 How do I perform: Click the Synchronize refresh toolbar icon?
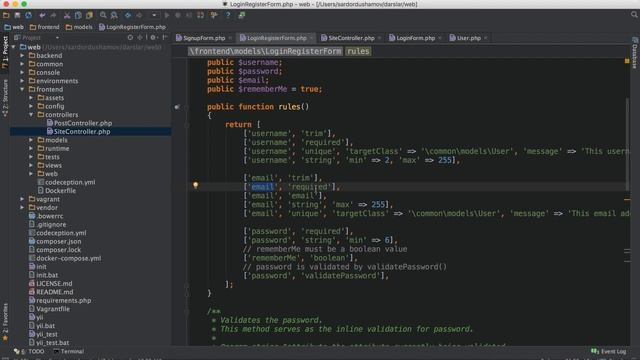click(x=29, y=16)
